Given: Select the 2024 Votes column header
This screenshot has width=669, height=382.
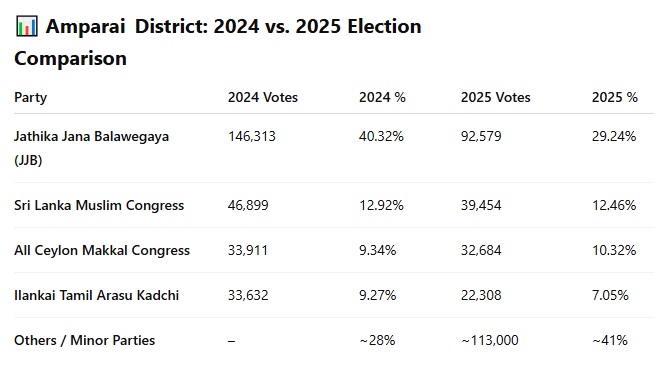Looking at the screenshot, I should [x=262, y=97].
